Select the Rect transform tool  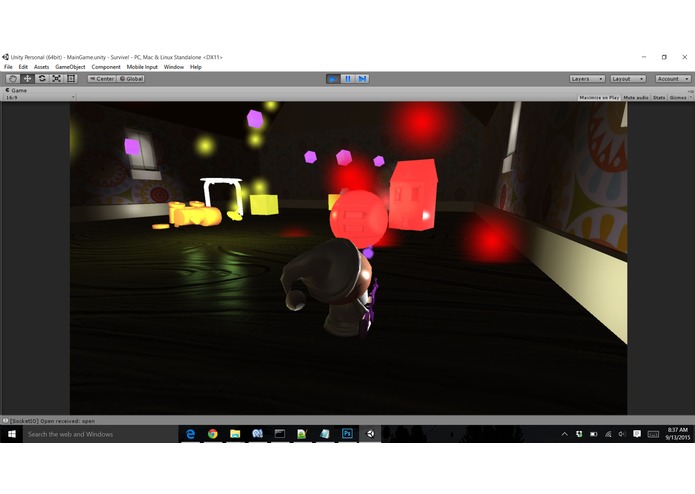tap(71, 79)
